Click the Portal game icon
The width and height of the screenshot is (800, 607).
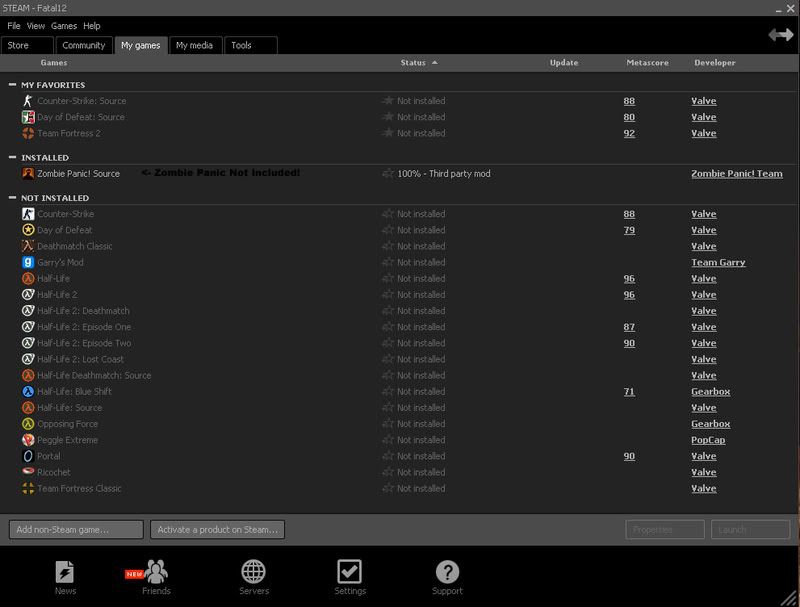28,456
